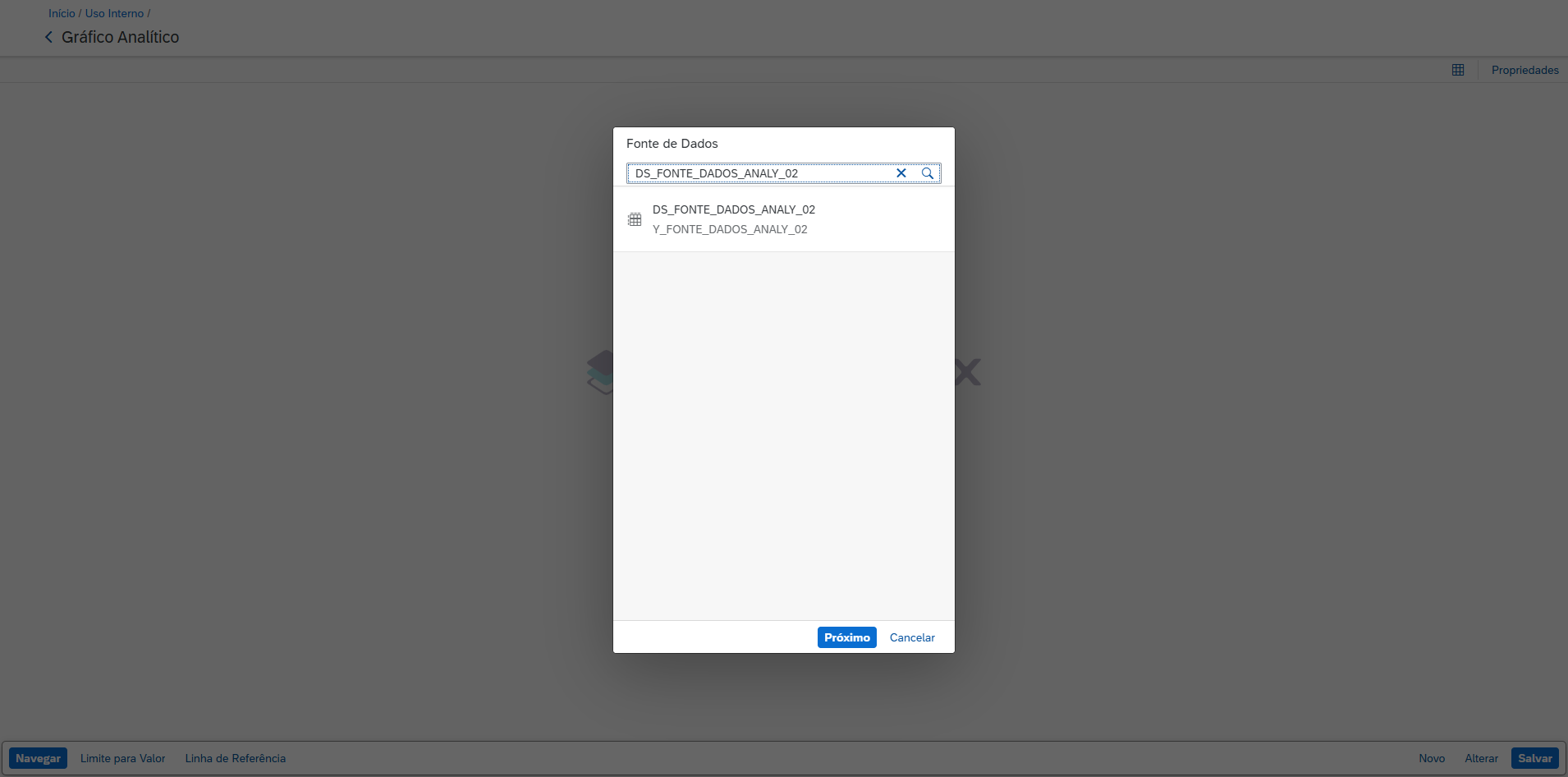Click Novo in the footer bar
Image resolution: width=1568 pixels, height=777 pixels.
[x=1431, y=758]
